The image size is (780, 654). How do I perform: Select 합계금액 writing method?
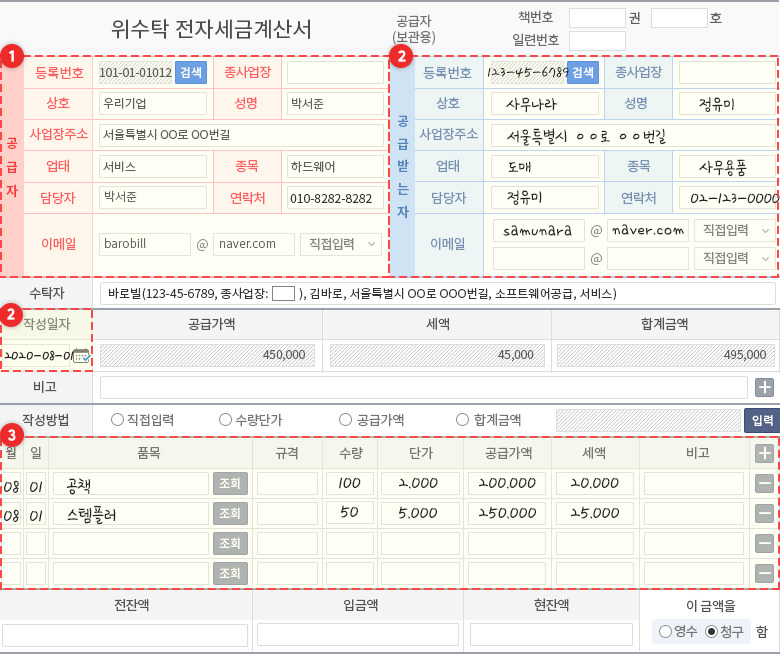(462, 420)
